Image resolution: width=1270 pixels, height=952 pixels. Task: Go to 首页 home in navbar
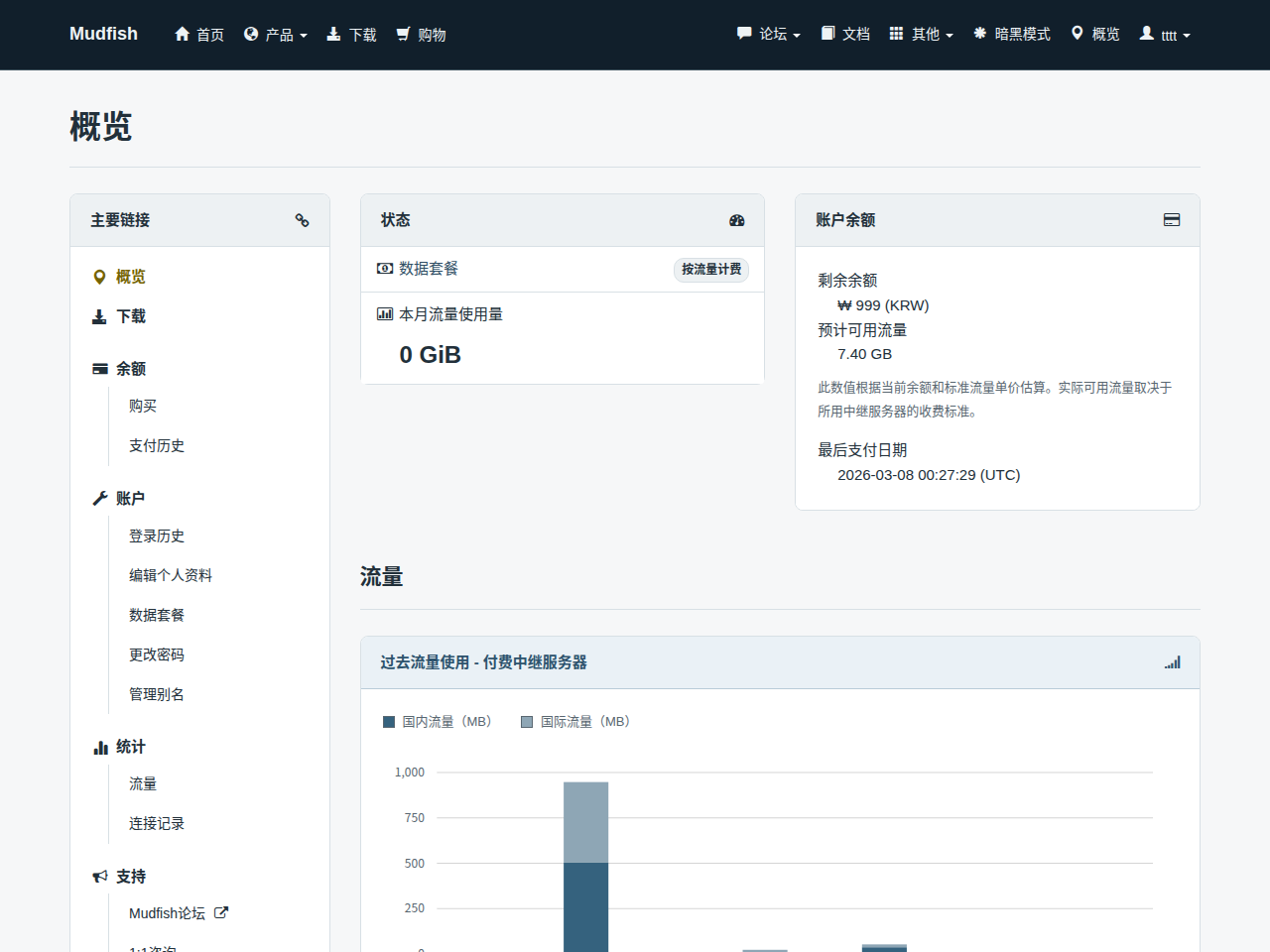point(199,35)
